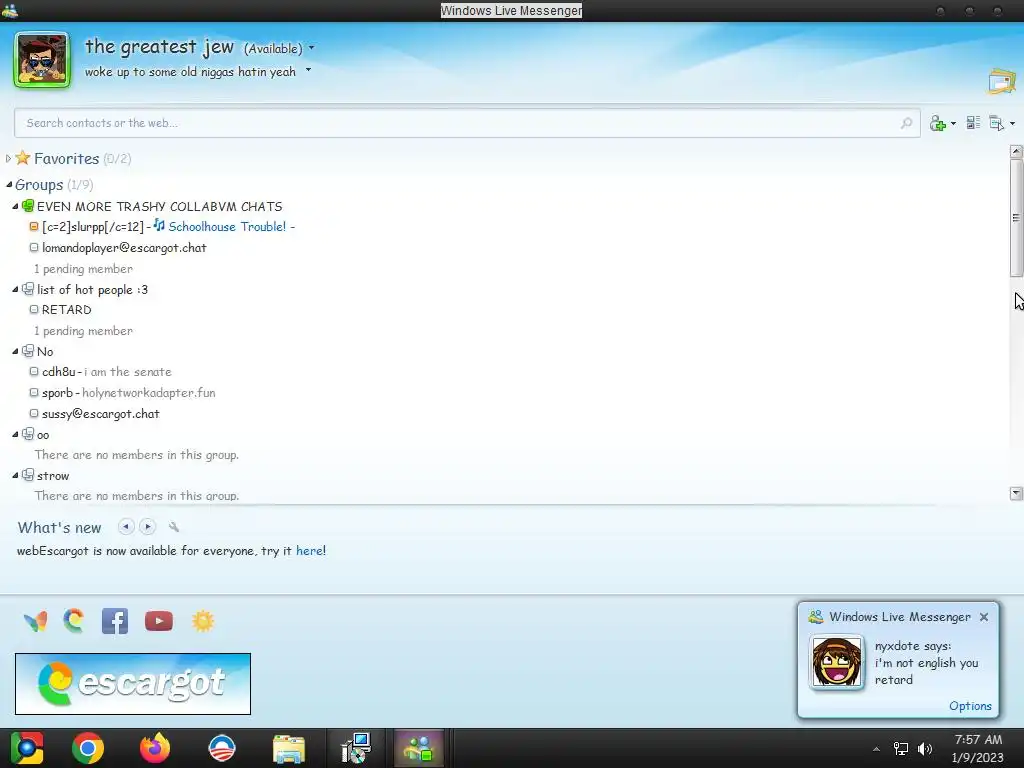Click the music note icon next to slurpp

tap(159, 225)
